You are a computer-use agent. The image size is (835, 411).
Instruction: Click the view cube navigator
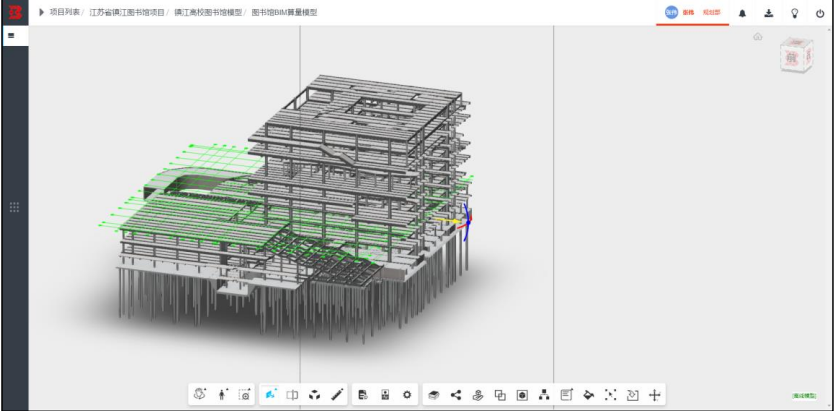click(797, 55)
